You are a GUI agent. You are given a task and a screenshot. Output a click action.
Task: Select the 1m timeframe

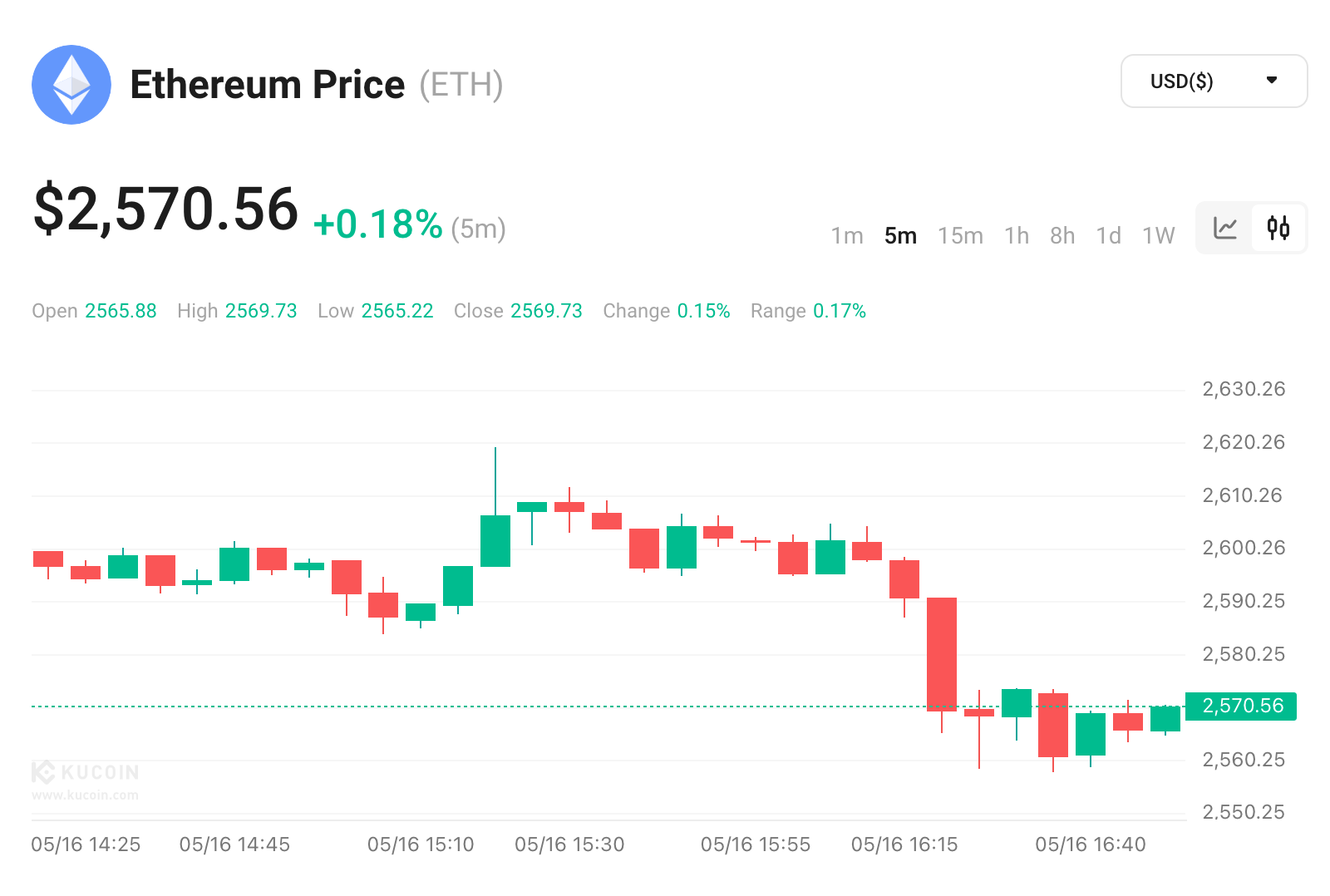point(847,236)
